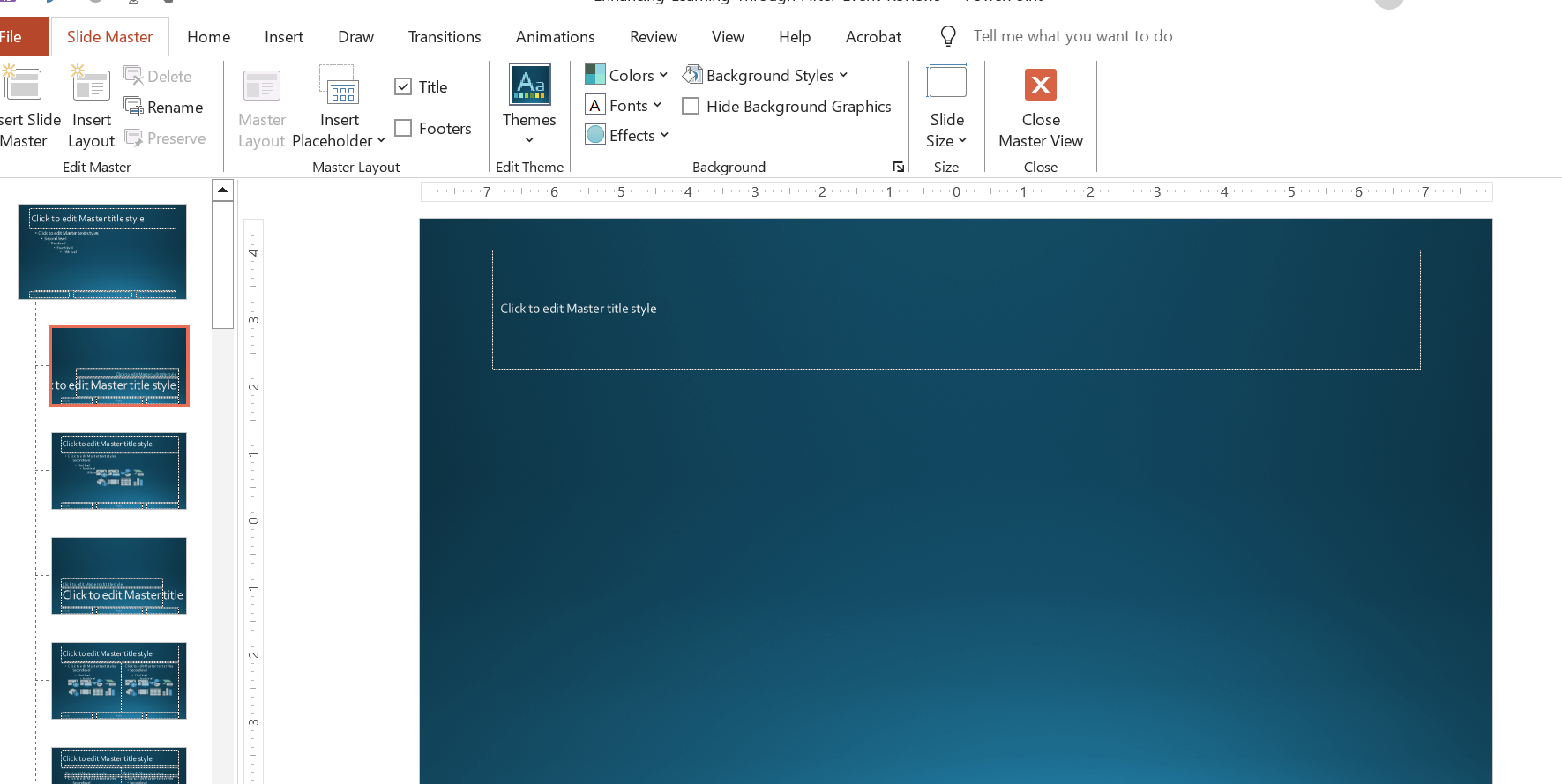Expand the Colors dropdown arrow
The height and width of the screenshot is (784, 1562).
click(x=663, y=75)
